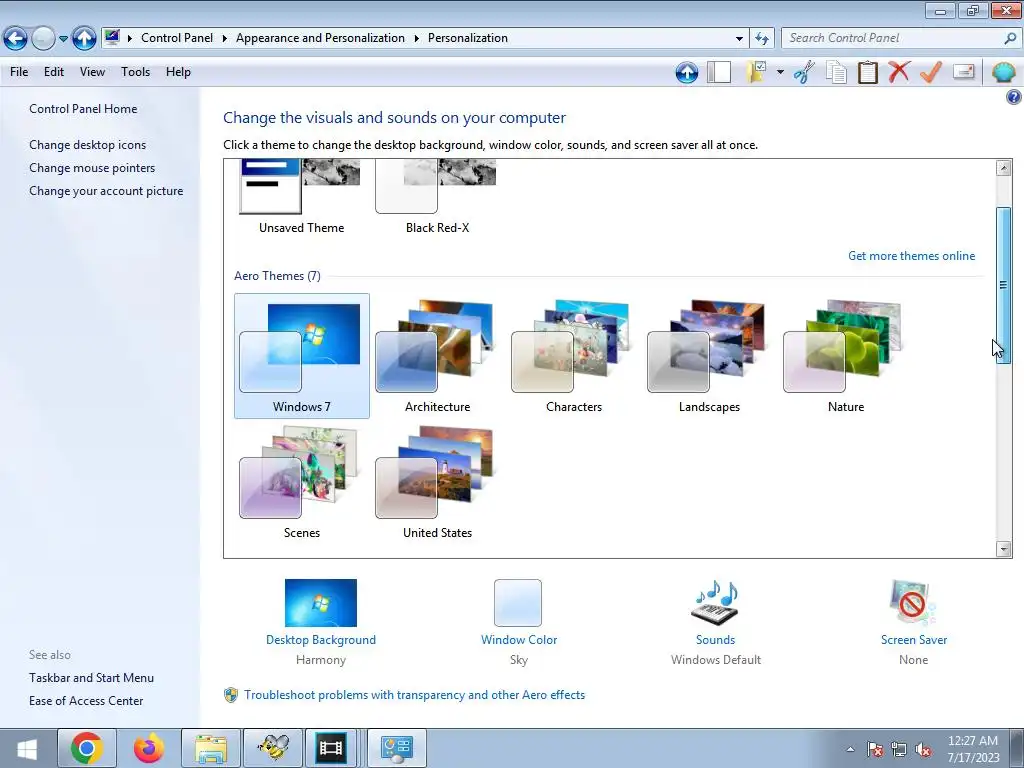This screenshot has height=768, width=1024.
Task: Click Get more themes online
Action: coord(911,256)
